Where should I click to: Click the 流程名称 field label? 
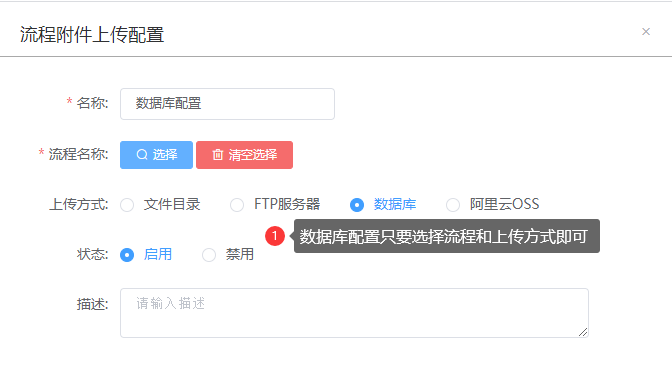78,154
